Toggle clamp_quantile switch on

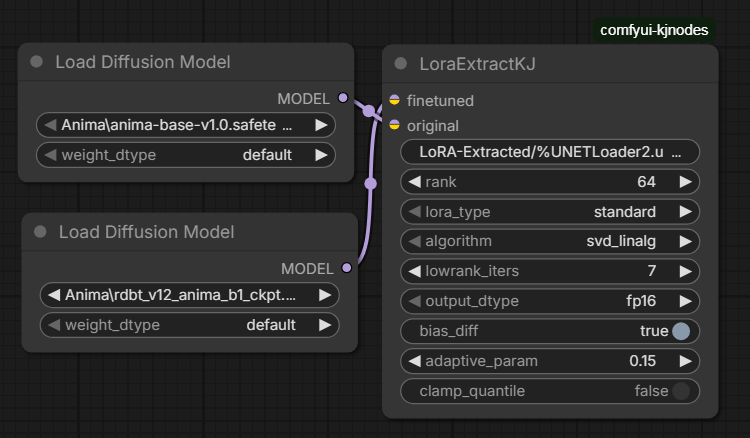[x=681, y=391]
